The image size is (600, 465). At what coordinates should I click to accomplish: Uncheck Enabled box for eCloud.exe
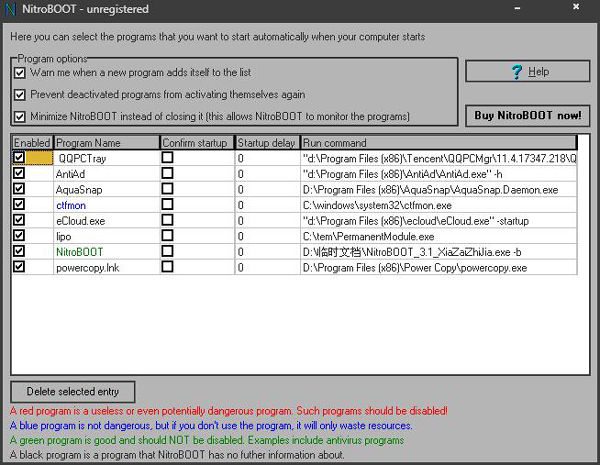coord(19,220)
